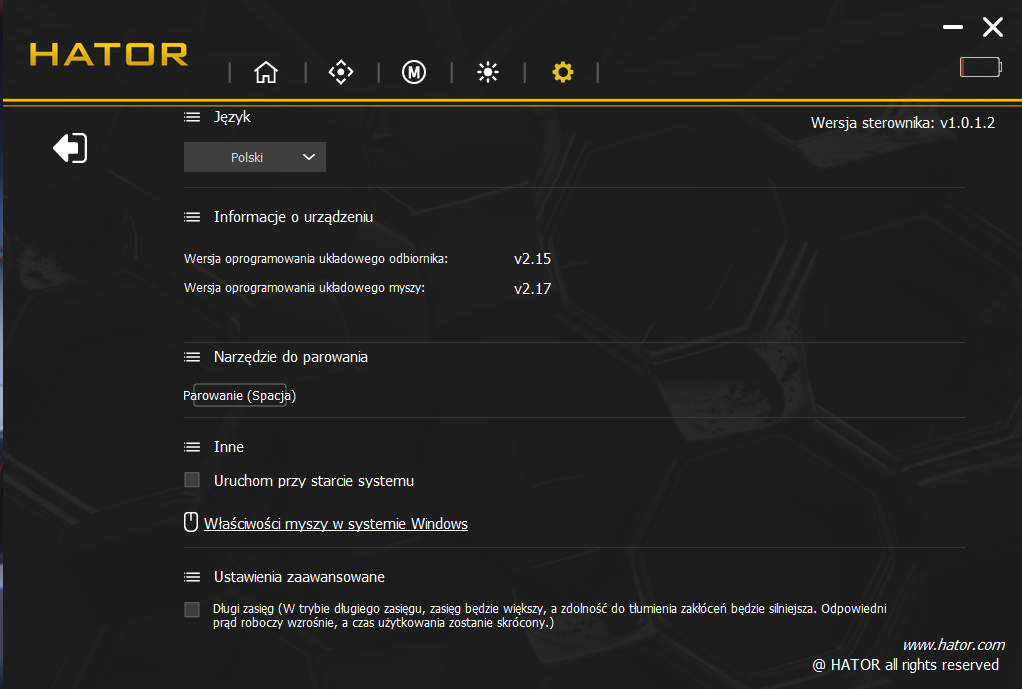Open the Home tab icon
The width and height of the screenshot is (1022, 689).
[266, 72]
